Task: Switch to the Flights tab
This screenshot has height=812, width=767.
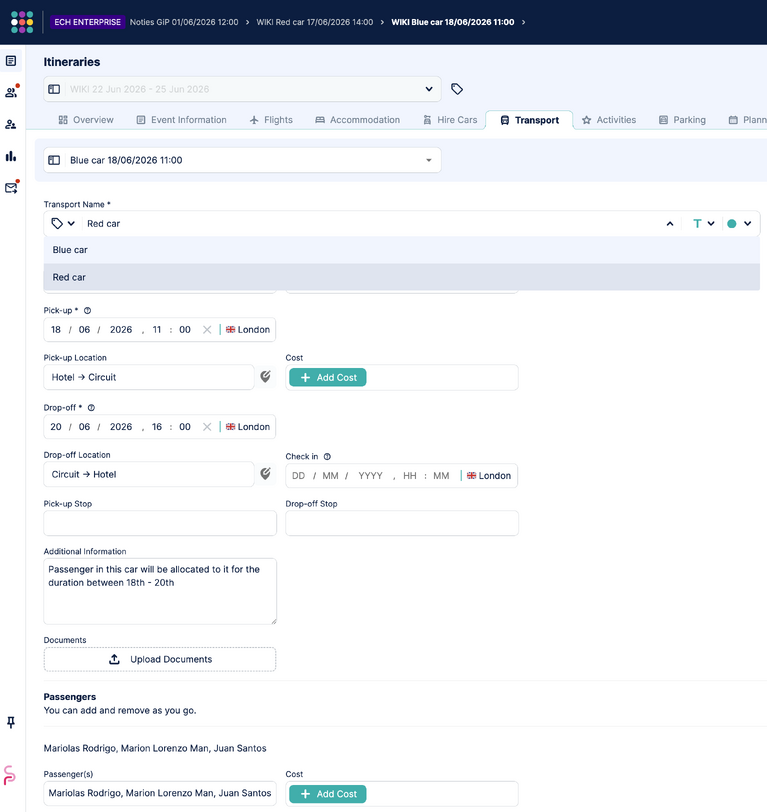Action: coord(271,120)
